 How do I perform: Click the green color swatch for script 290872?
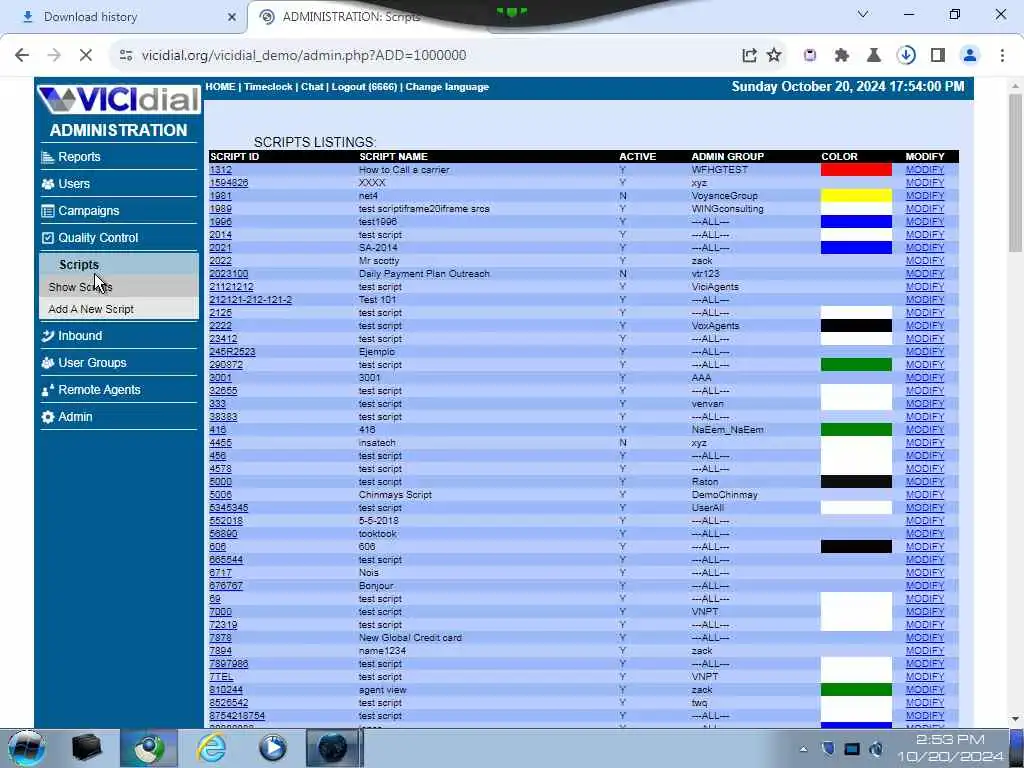[x=856, y=364]
